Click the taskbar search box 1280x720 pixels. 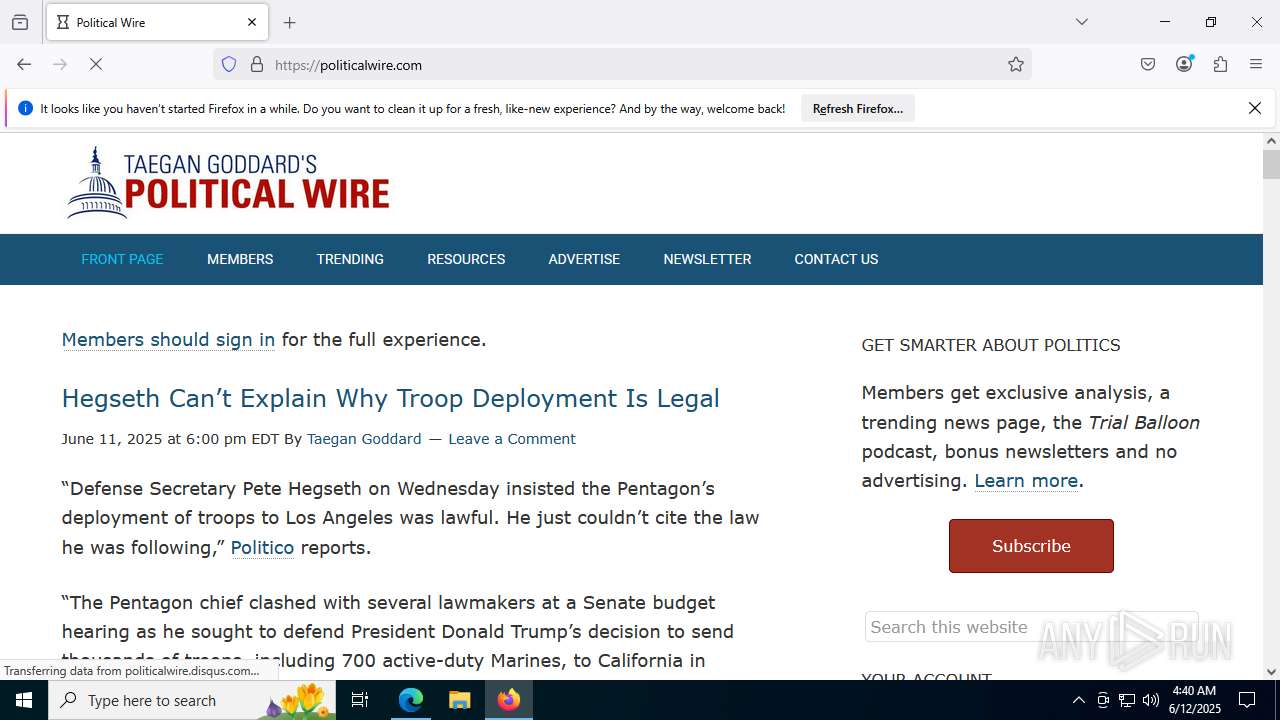click(192, 700)
